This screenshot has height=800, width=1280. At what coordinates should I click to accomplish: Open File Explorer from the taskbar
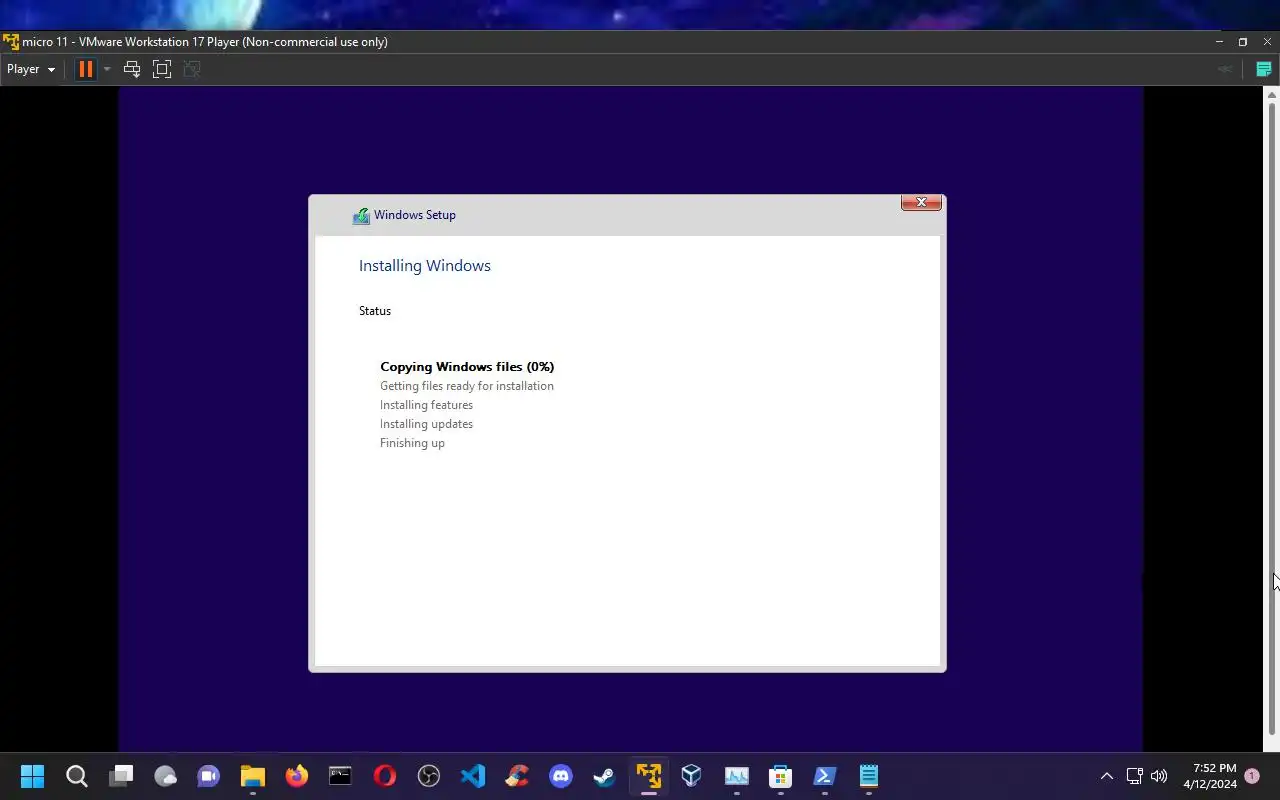252,776
